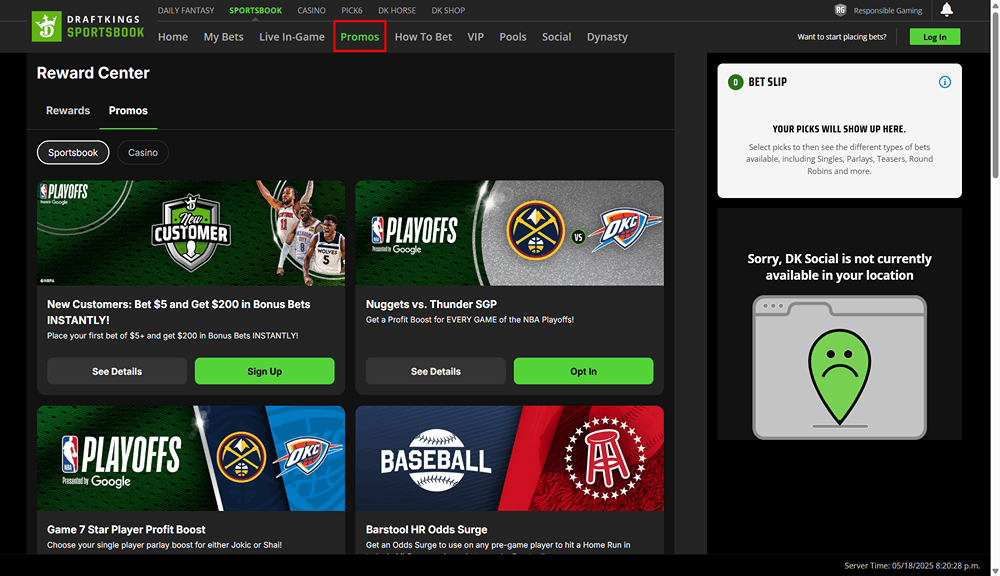Select the Sportsbook filter chip
The image size is (1000, 576).
click(x=73, y=152)
